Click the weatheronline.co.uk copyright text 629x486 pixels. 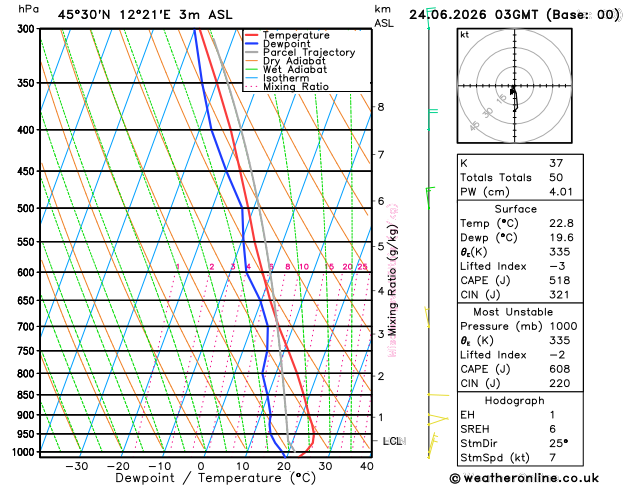point(524,478)
